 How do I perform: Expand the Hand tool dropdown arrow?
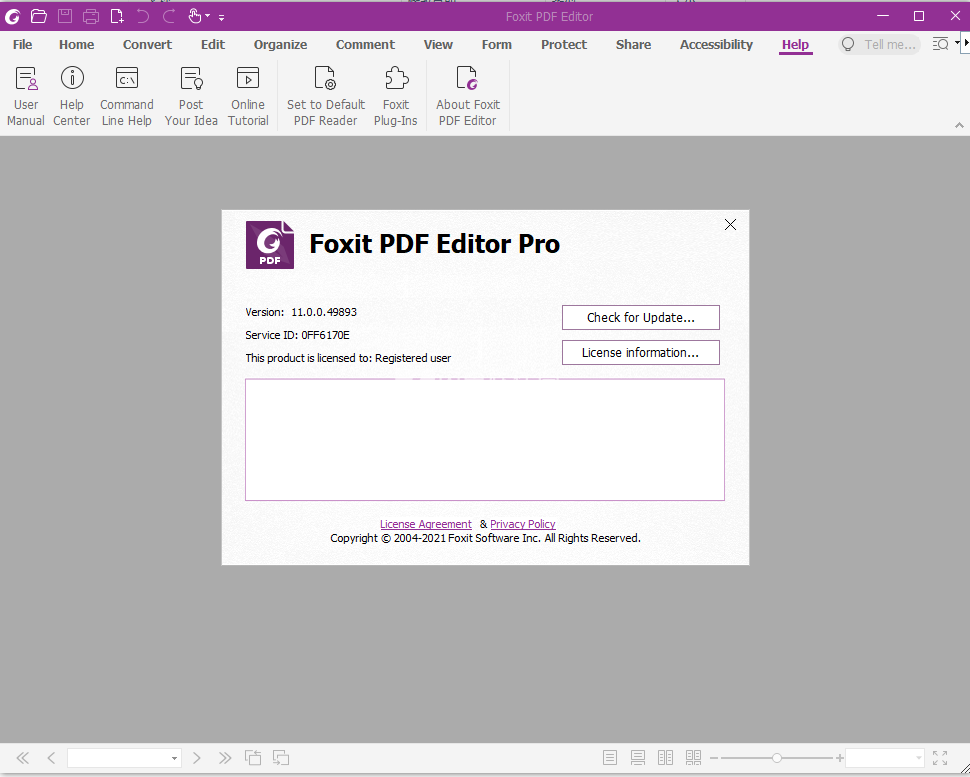point(207,17)
